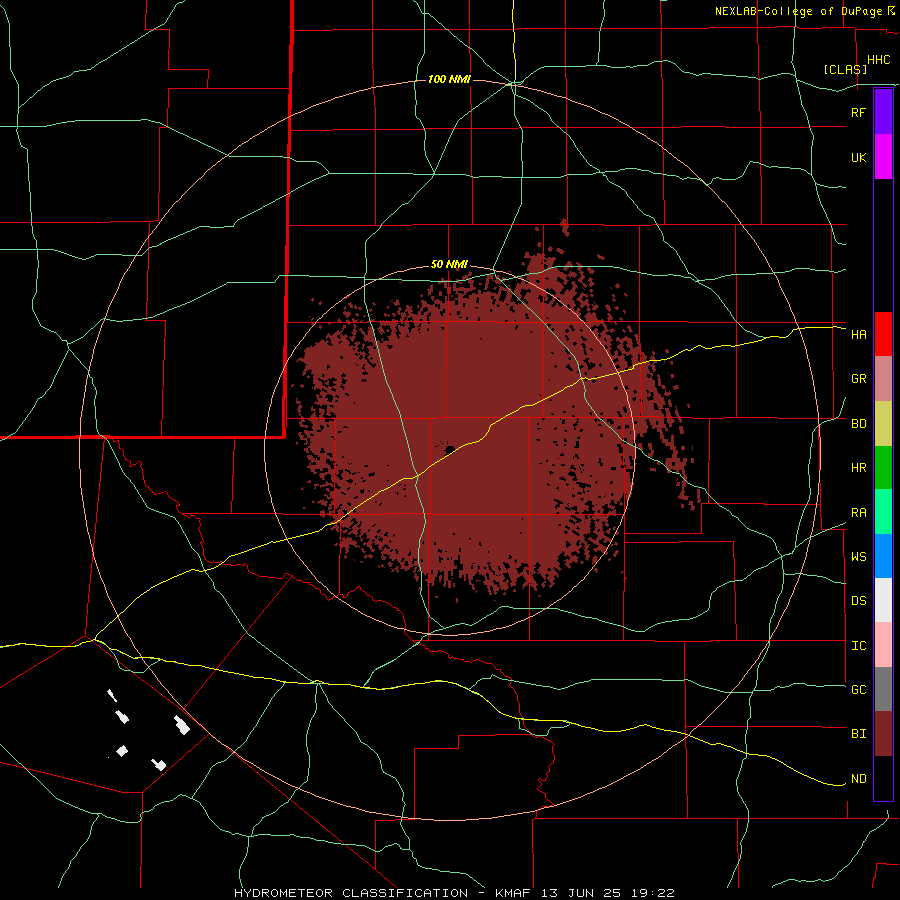Click the HA legend label
This screenshot has height=900, width=900.
(858, 334)
